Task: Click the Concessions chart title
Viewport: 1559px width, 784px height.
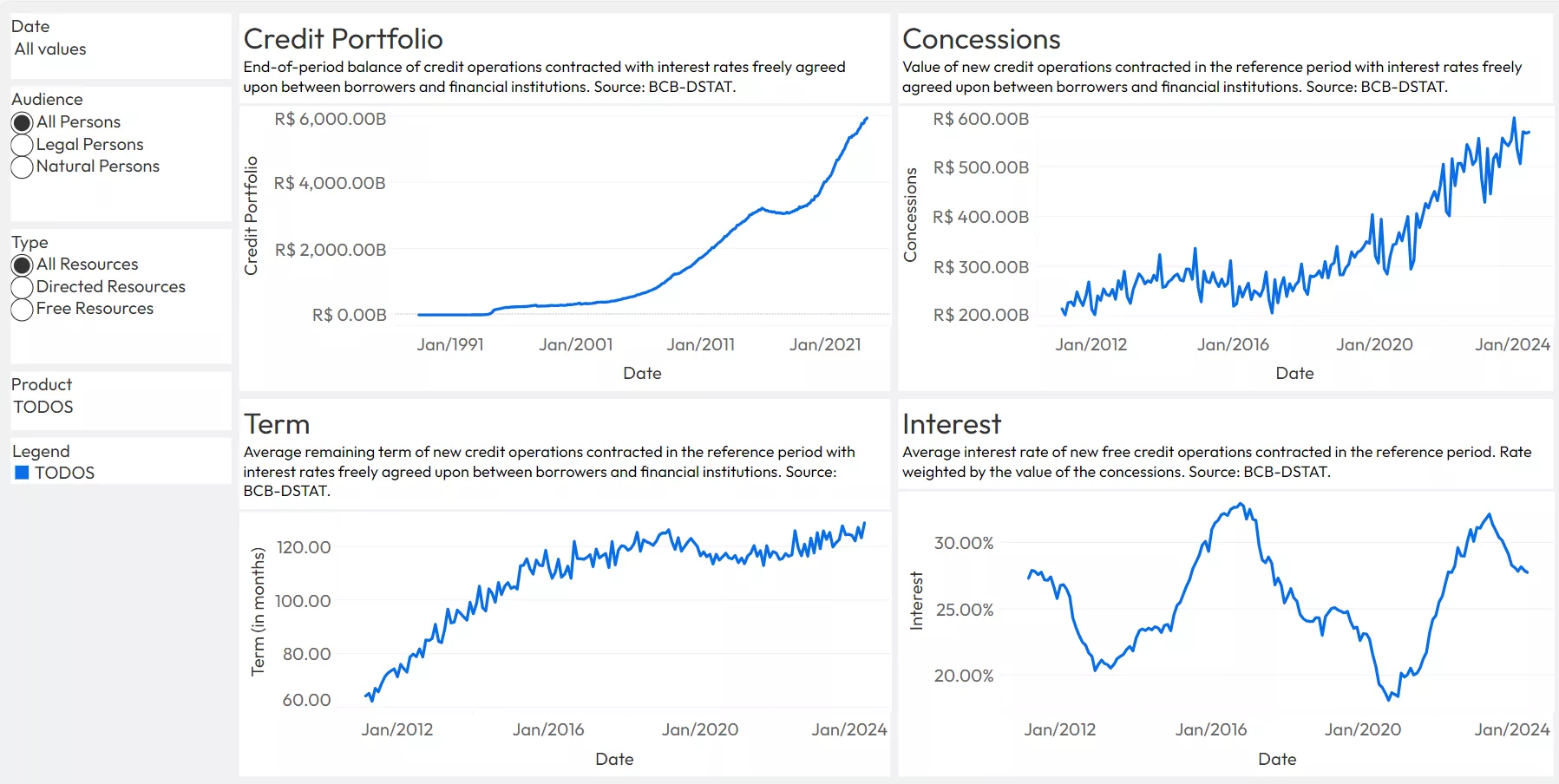Action: point(981,39)
